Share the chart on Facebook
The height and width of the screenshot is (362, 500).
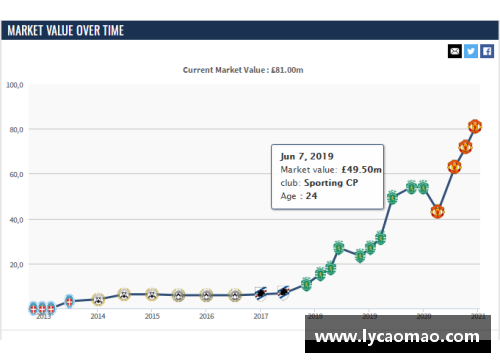487,51
